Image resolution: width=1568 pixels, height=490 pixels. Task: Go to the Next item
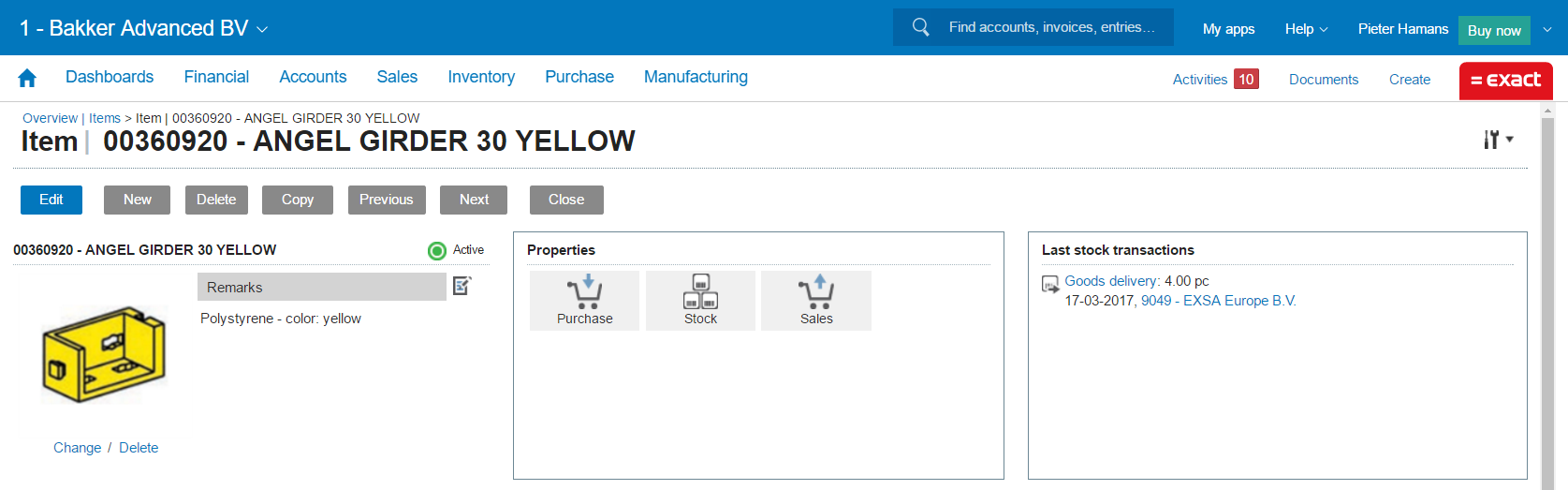pos(474,200)
